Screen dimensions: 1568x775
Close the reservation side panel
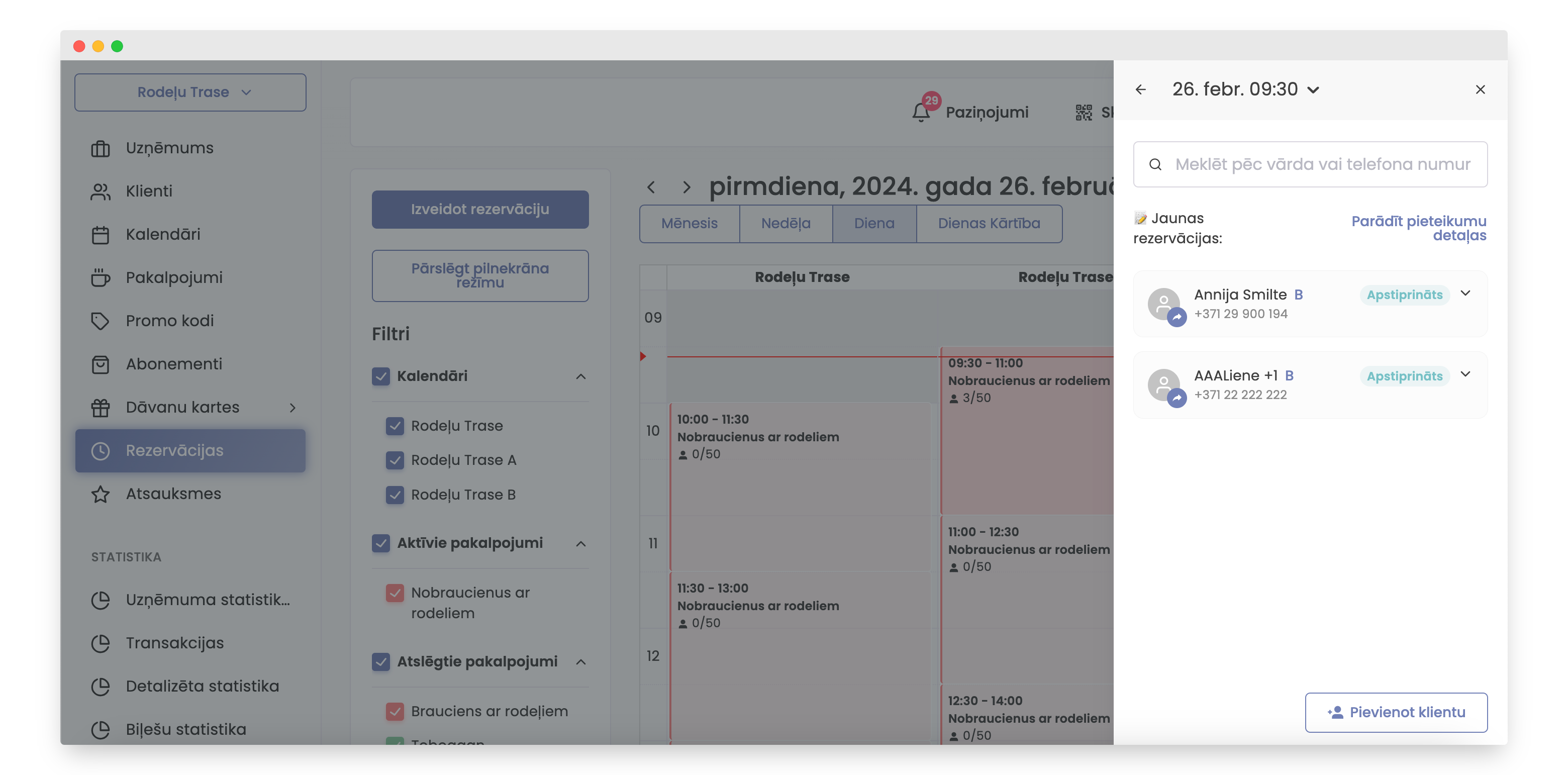coord(1480,89)
